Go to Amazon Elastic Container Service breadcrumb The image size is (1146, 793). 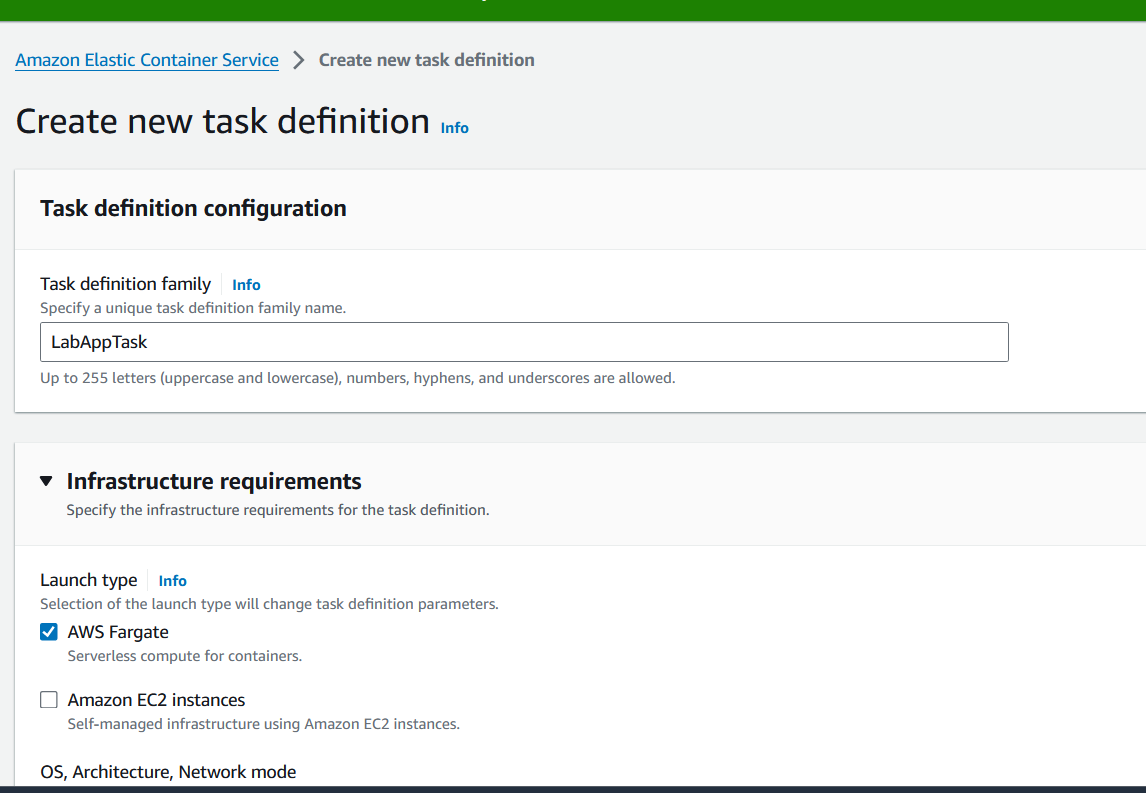click(147, 60)
